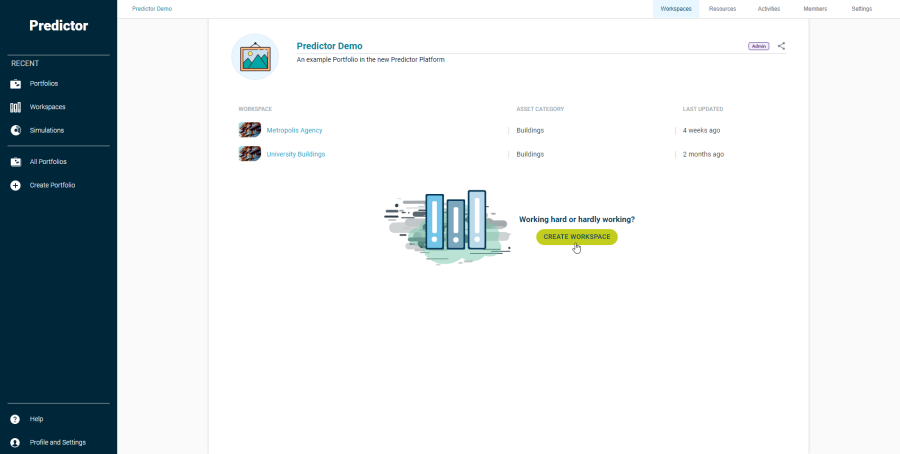Select the Workspaces tab
This screenshot has width=900, height=454.
pyautogui.click(x=675, y=9)
